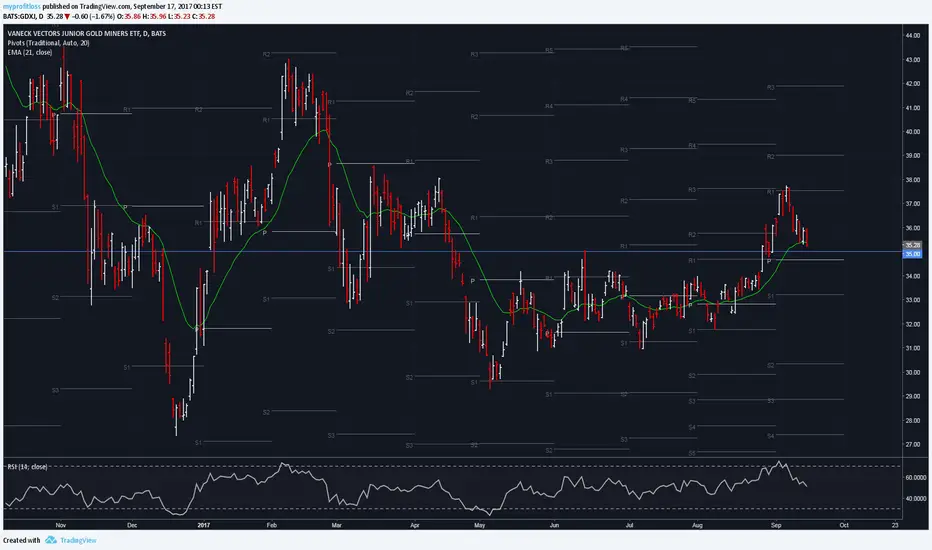Click the 27.00 price axis label
The image size is (932, 550).
point(912,444)
